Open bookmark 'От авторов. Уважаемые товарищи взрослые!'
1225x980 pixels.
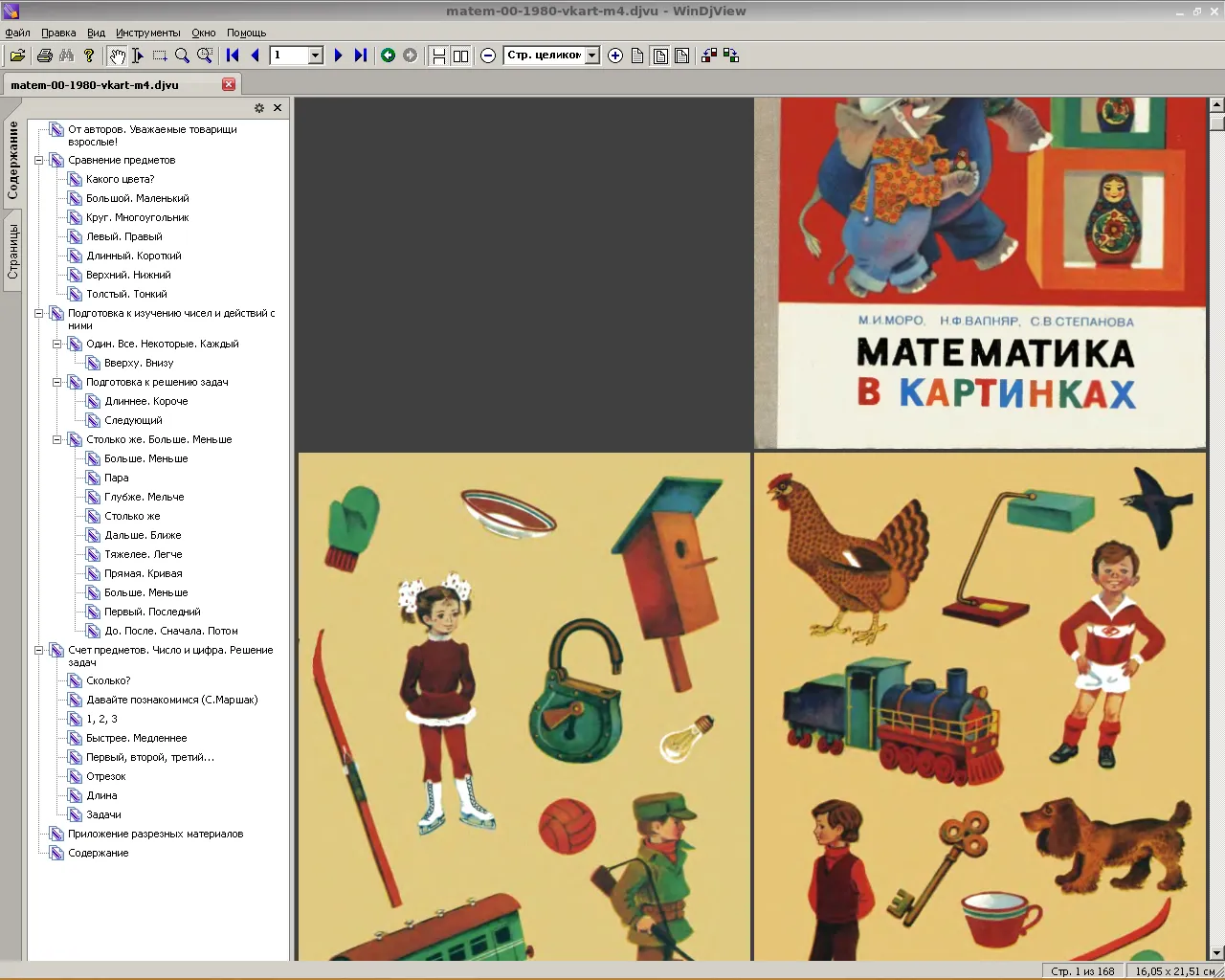(x=152, y=135)
